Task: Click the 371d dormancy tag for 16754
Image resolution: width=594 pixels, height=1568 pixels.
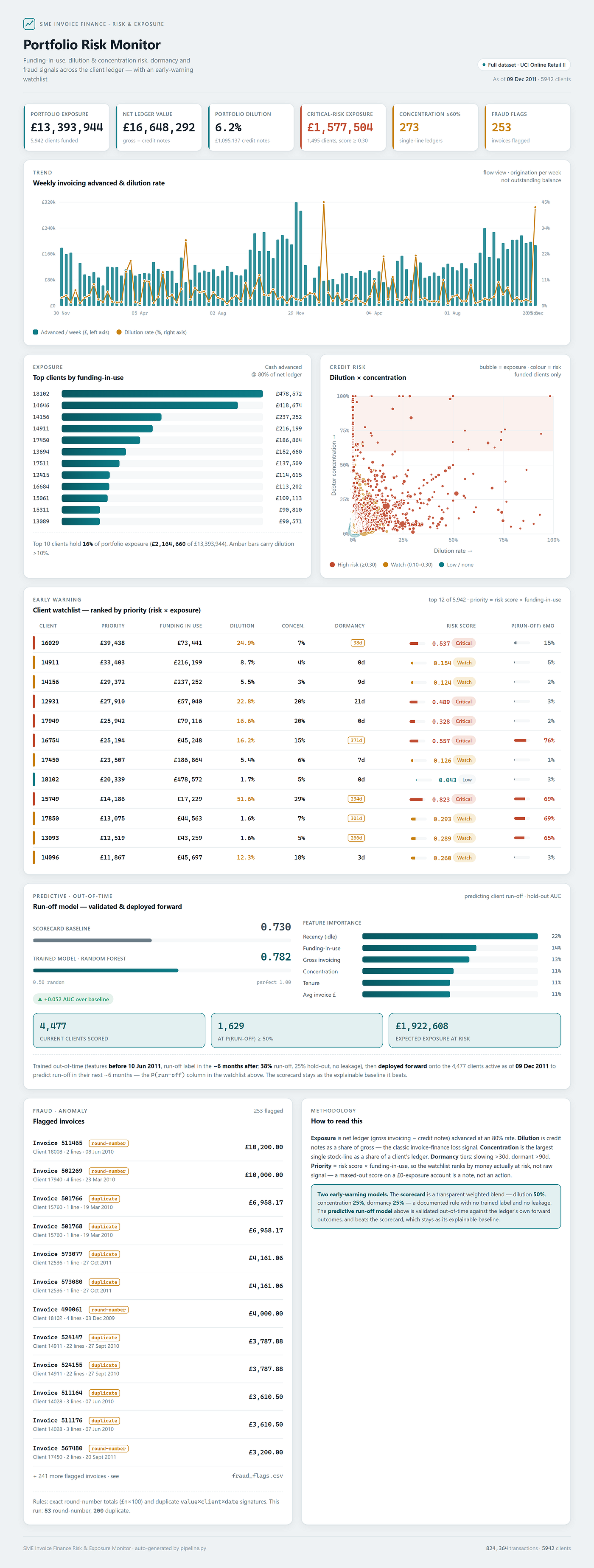Action: point(357,740)
